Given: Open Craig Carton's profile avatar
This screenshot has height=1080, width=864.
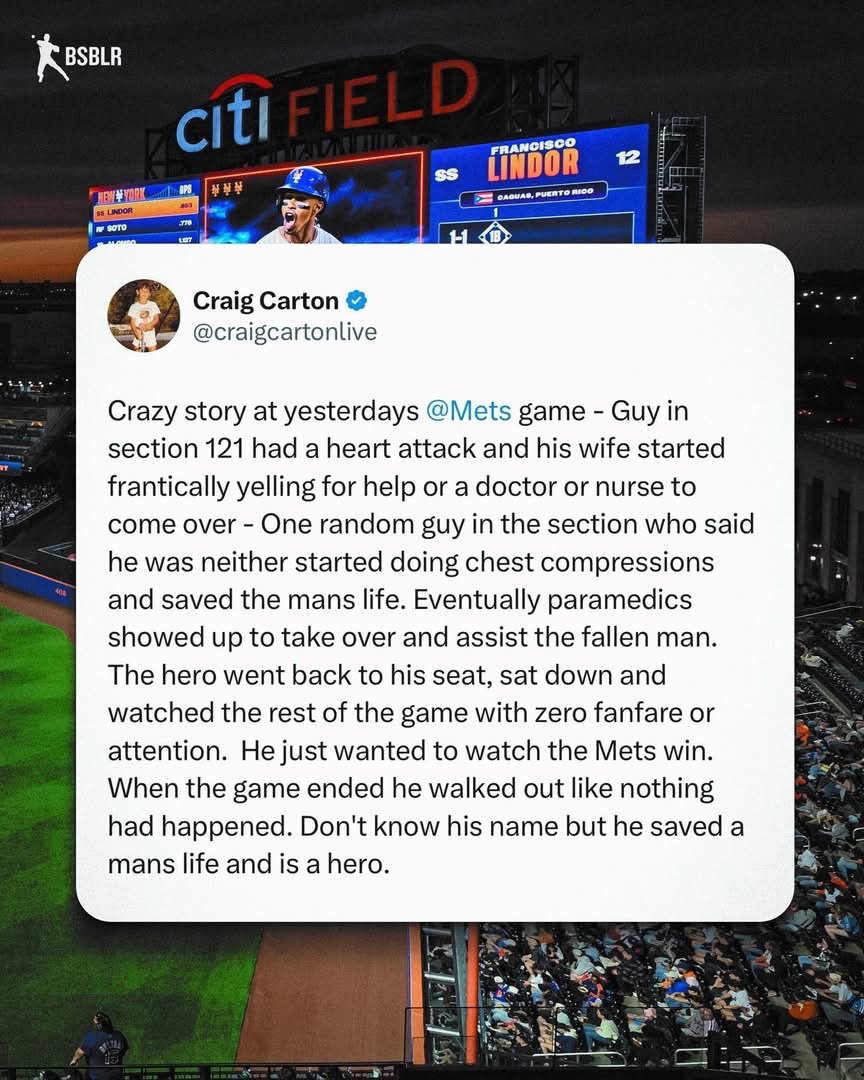Looking at the screenshot, I should coord(144,316).
